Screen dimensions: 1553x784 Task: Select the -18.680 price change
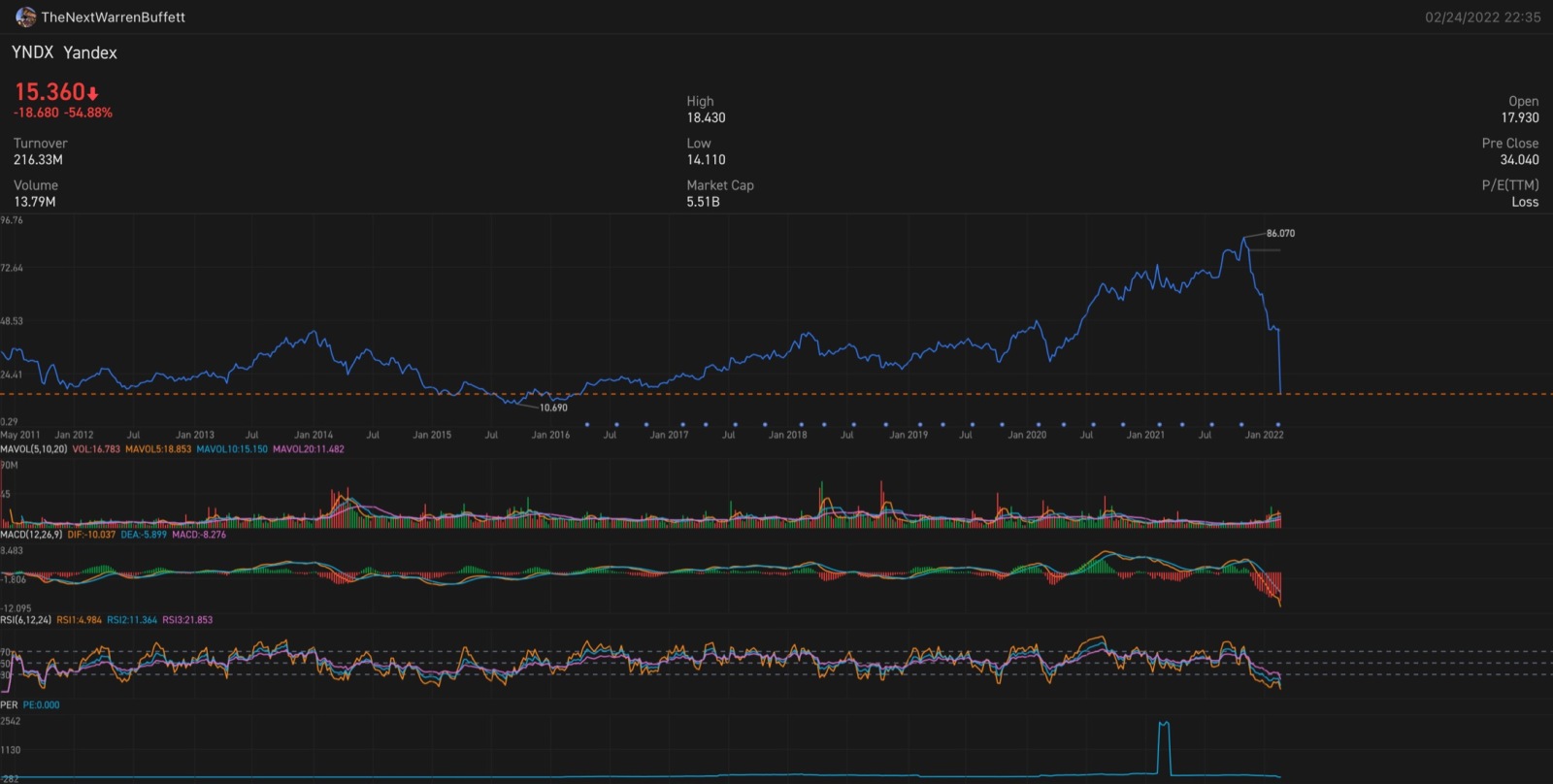[36, 113]
